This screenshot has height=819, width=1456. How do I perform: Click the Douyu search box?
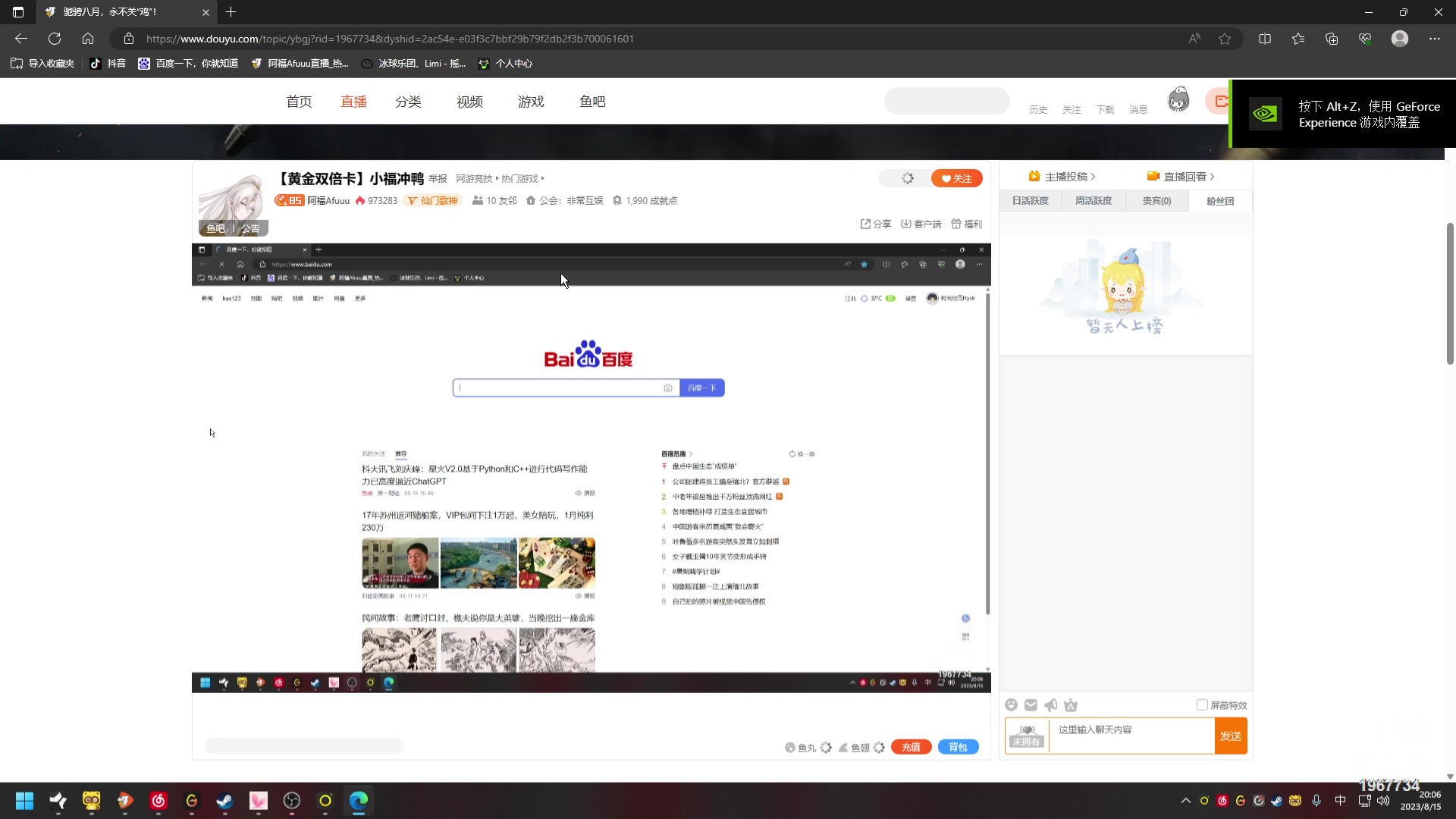946,101
